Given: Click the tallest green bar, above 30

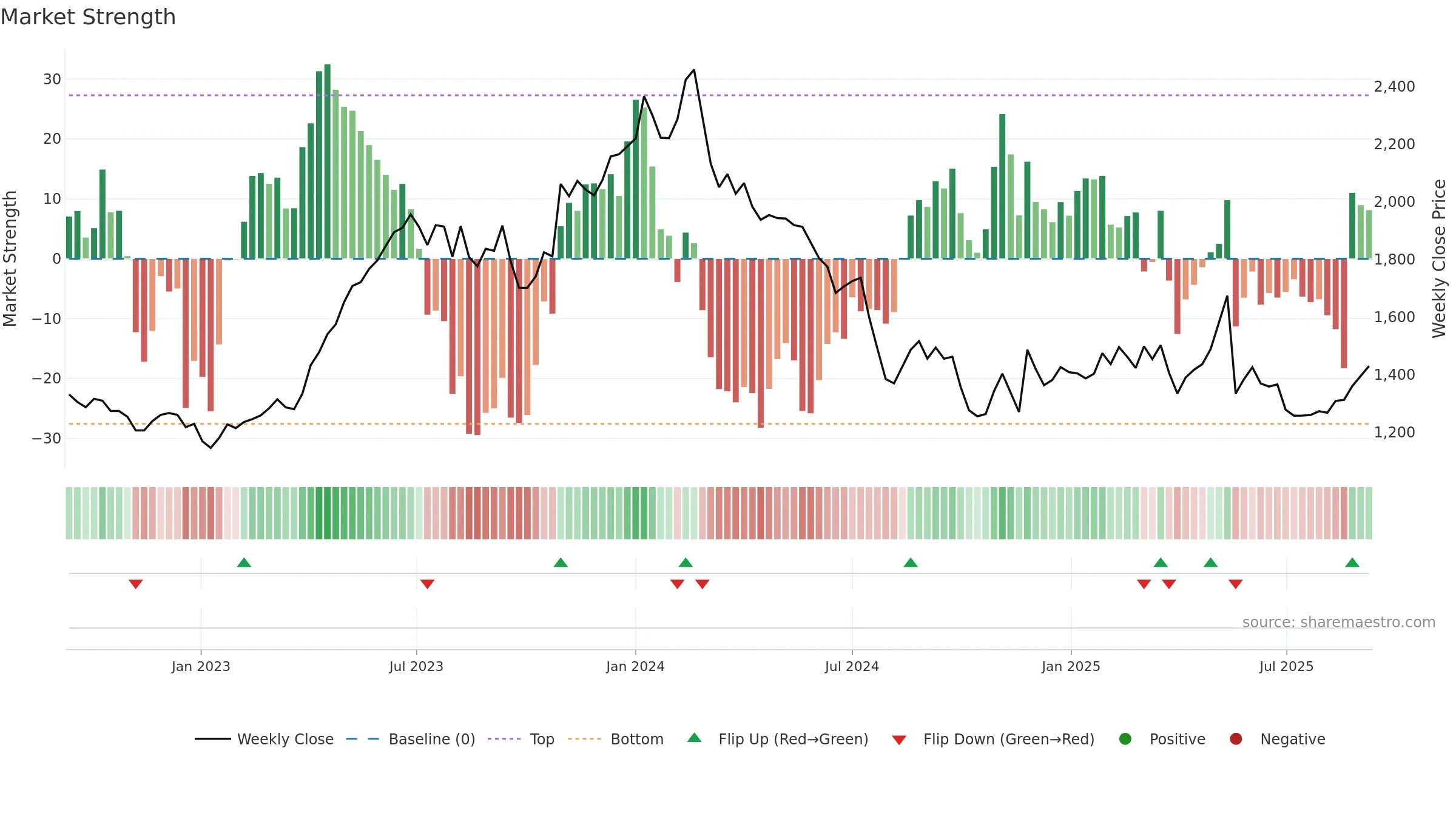Looking at the screenshot, I should (328, 161).
